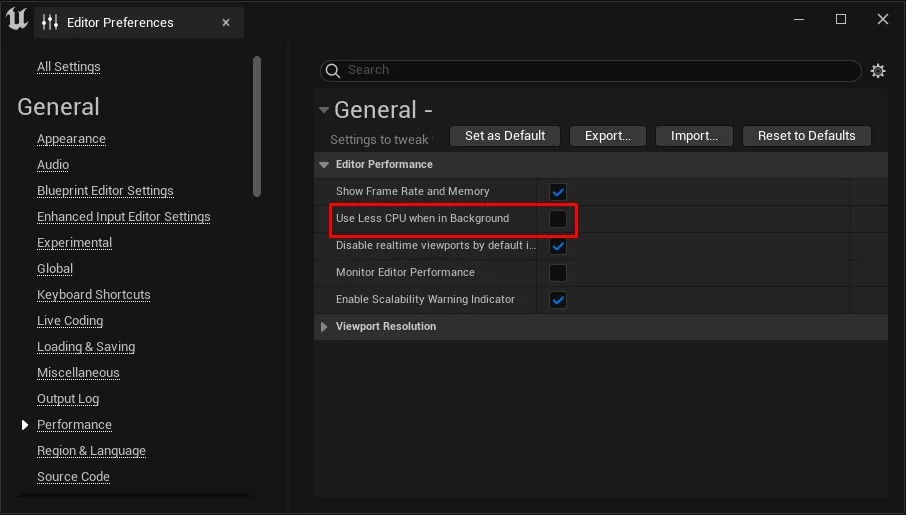Open Appearance settings
This screenshot has width=906, height=515.
click(x=71, y=139)
